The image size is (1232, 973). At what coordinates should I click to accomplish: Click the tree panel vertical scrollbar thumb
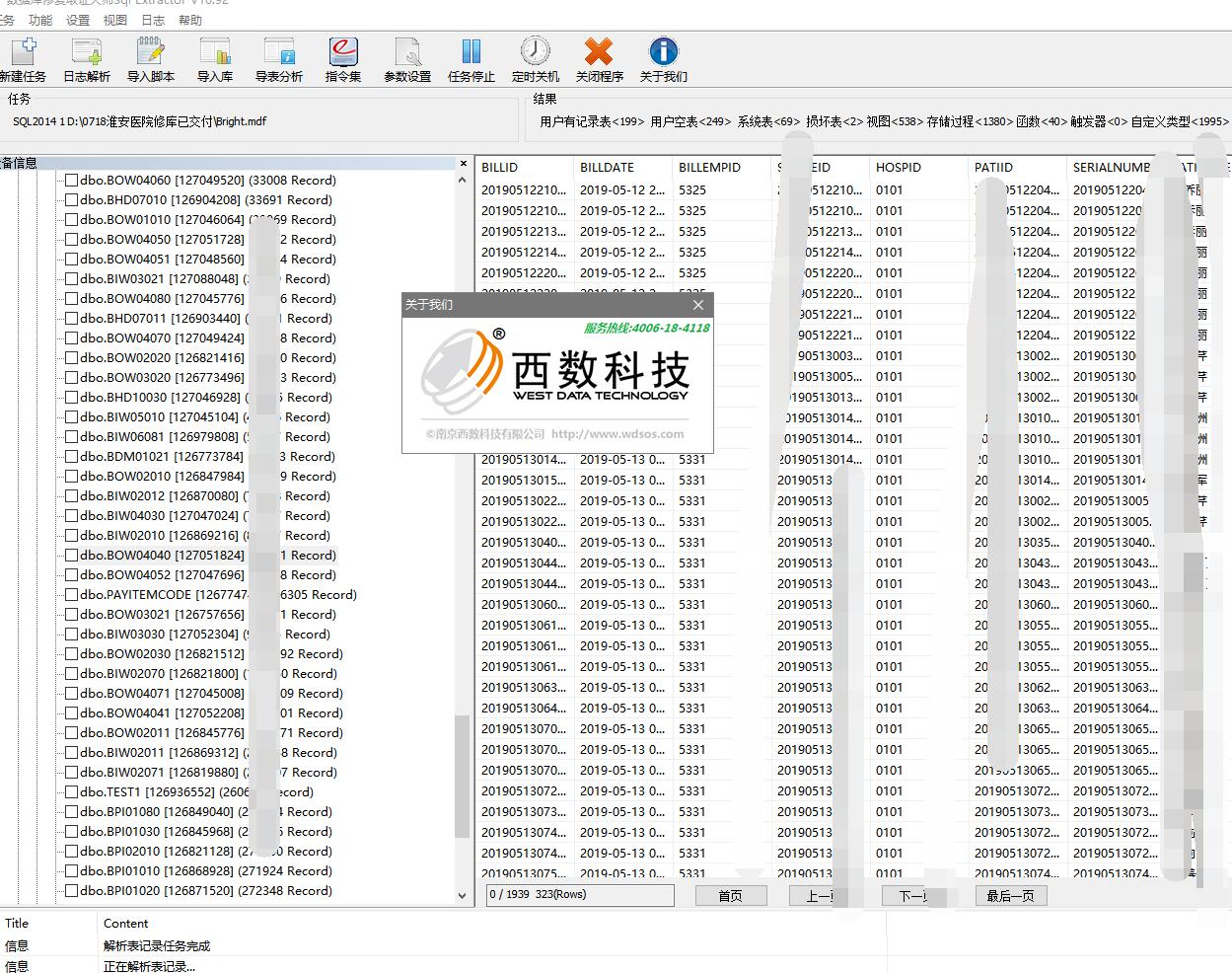click(463, 777)
